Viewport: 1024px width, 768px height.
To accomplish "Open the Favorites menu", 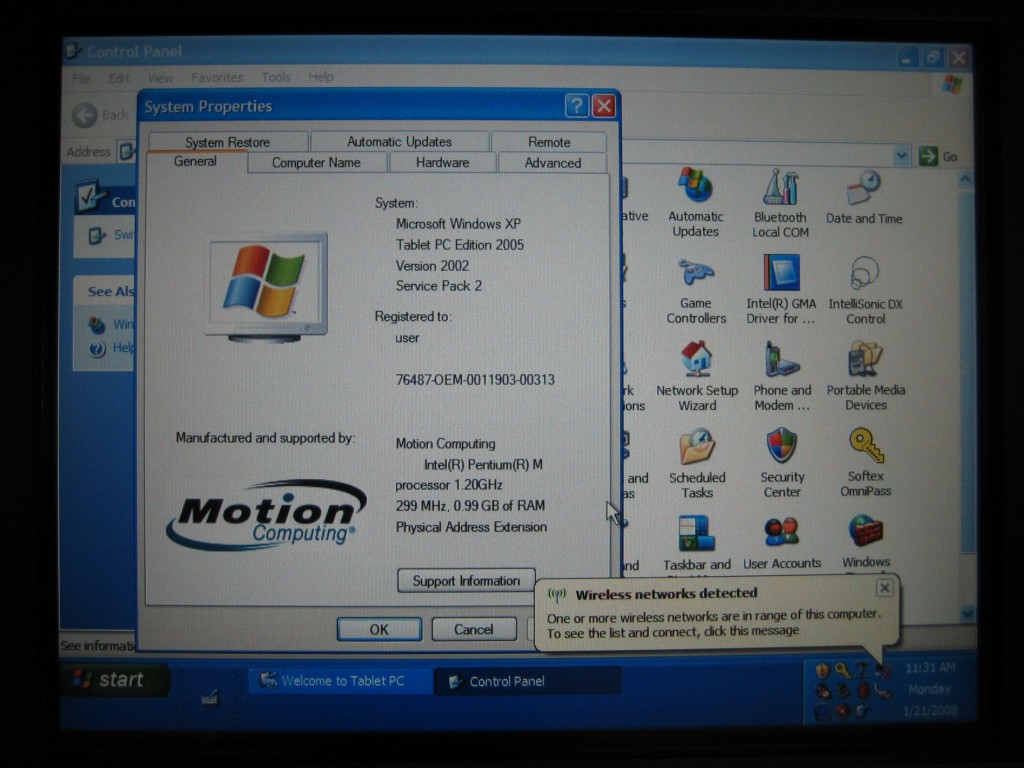I will tap(217, 78).
